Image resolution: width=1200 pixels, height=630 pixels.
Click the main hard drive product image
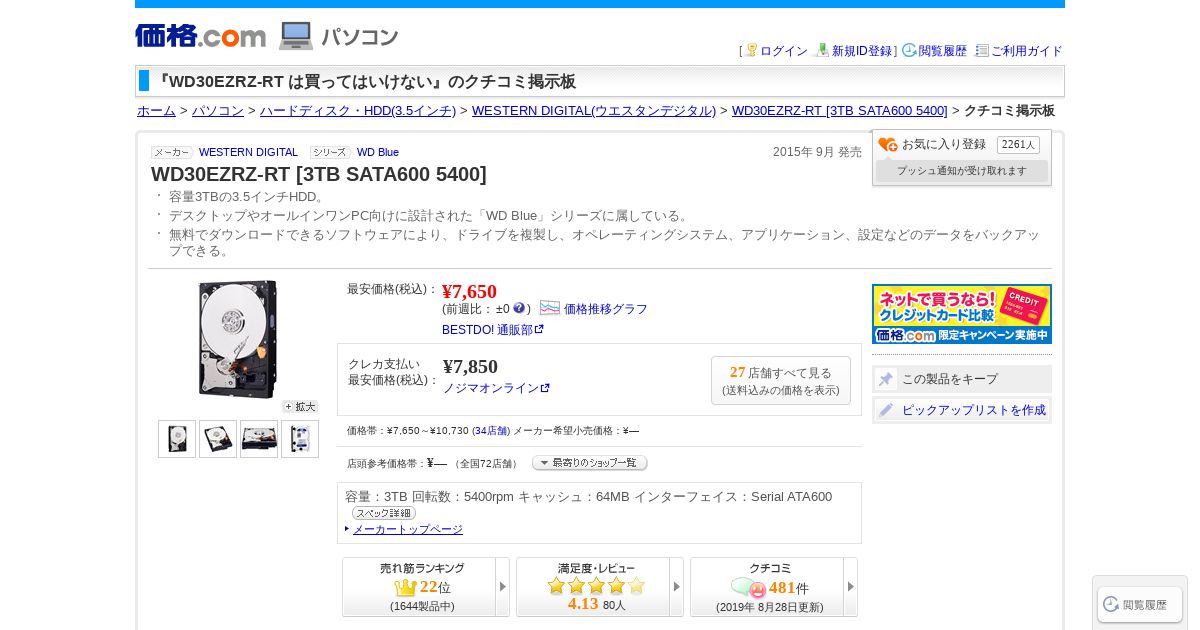pyautogui.click(x=238, y=339)
